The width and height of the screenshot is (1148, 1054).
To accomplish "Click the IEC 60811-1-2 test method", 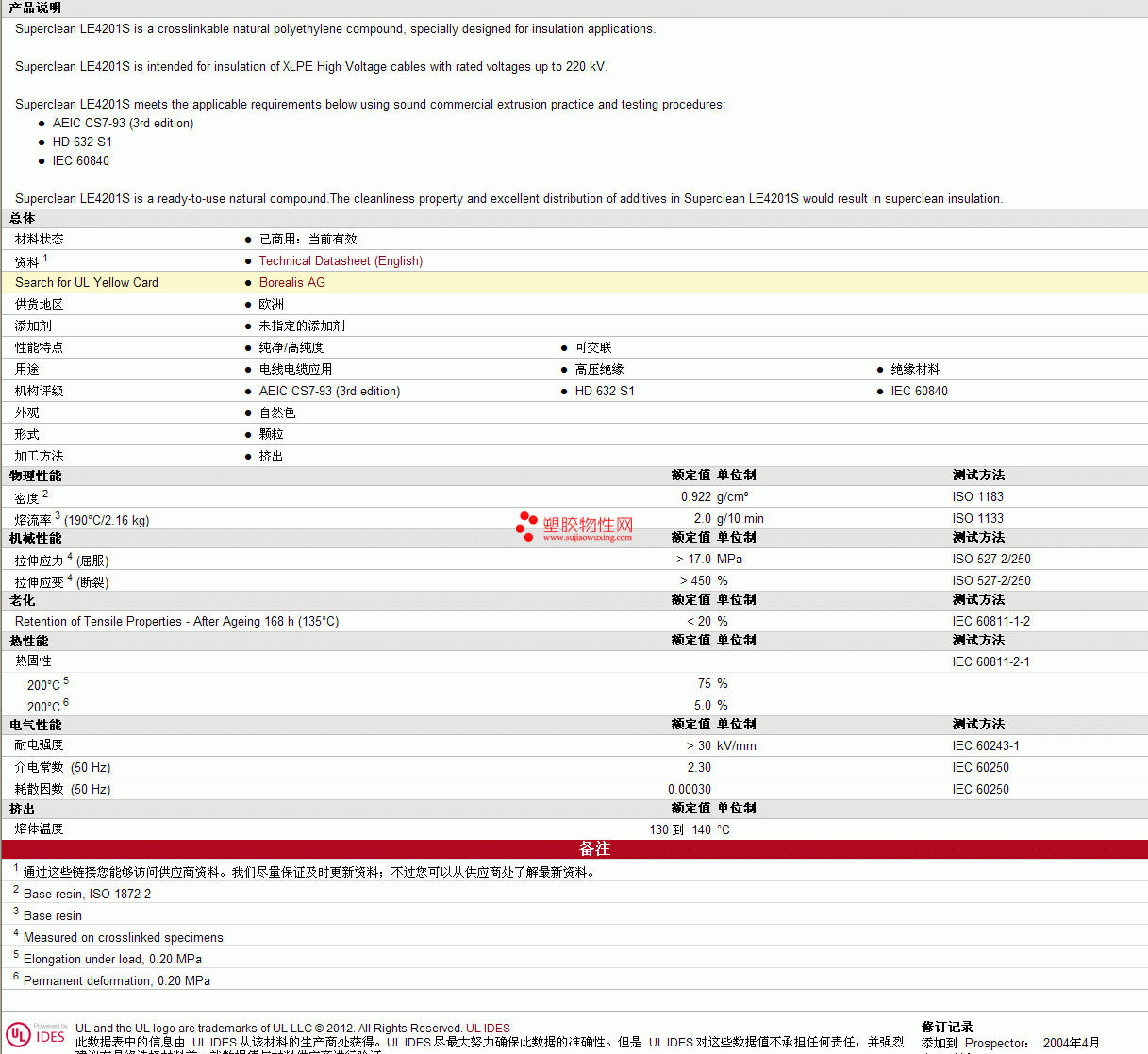I will 991,622.
